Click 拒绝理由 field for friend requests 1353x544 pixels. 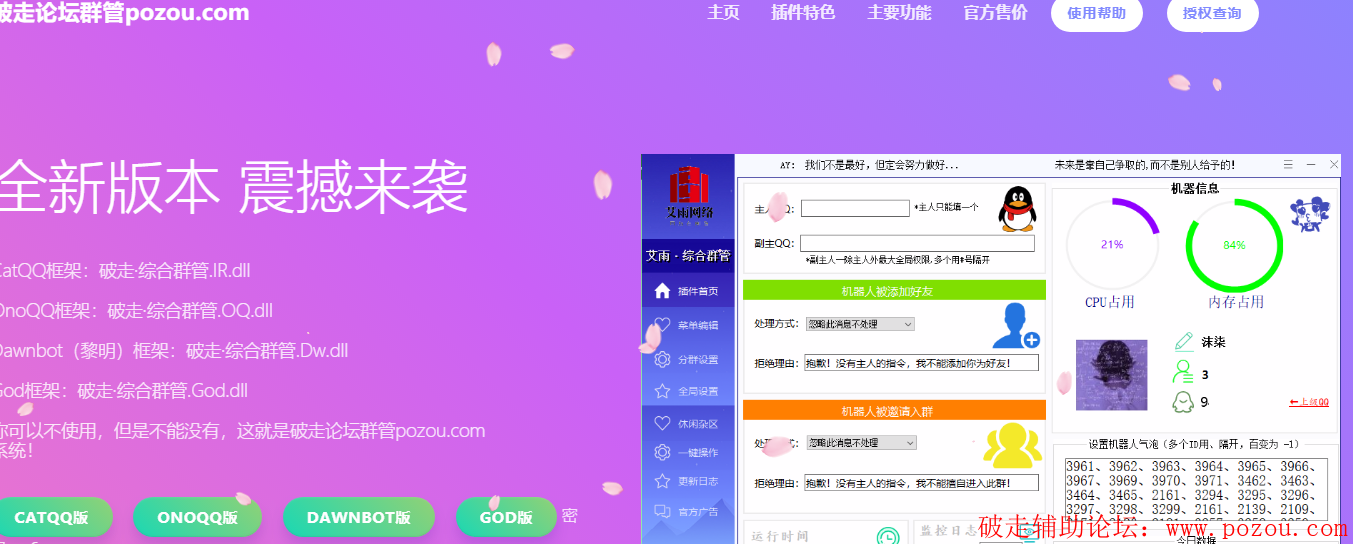point(921,363)
